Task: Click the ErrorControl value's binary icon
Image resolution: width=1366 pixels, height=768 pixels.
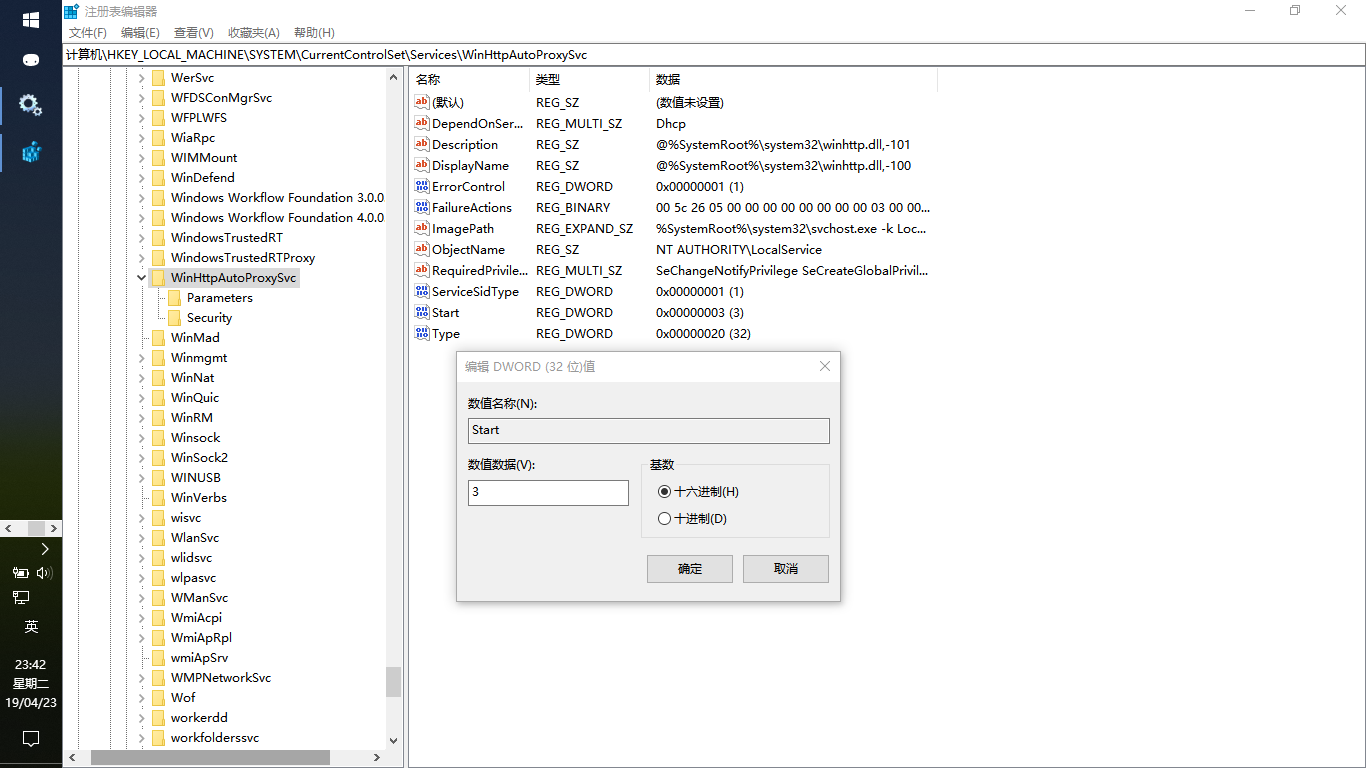Action: (422, 187)
